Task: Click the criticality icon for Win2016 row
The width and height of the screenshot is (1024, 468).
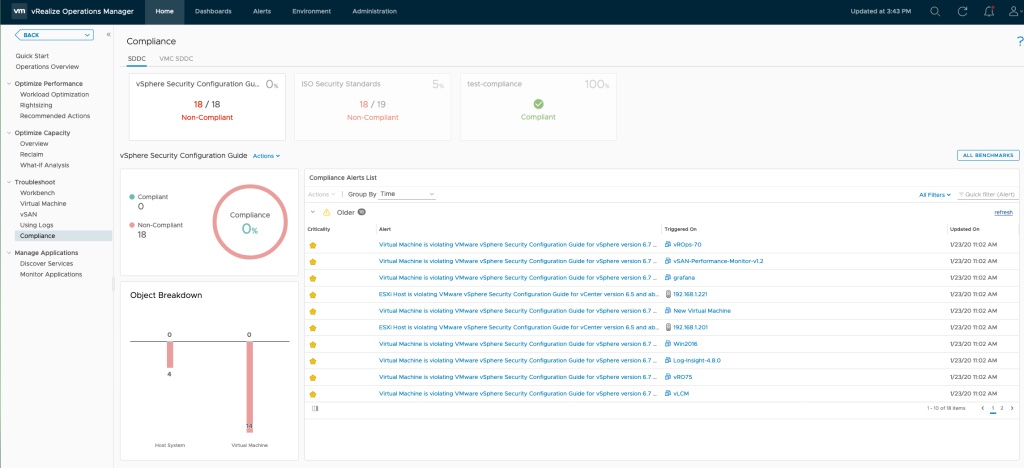Action: pyautogui.click(x=313, y=344)
